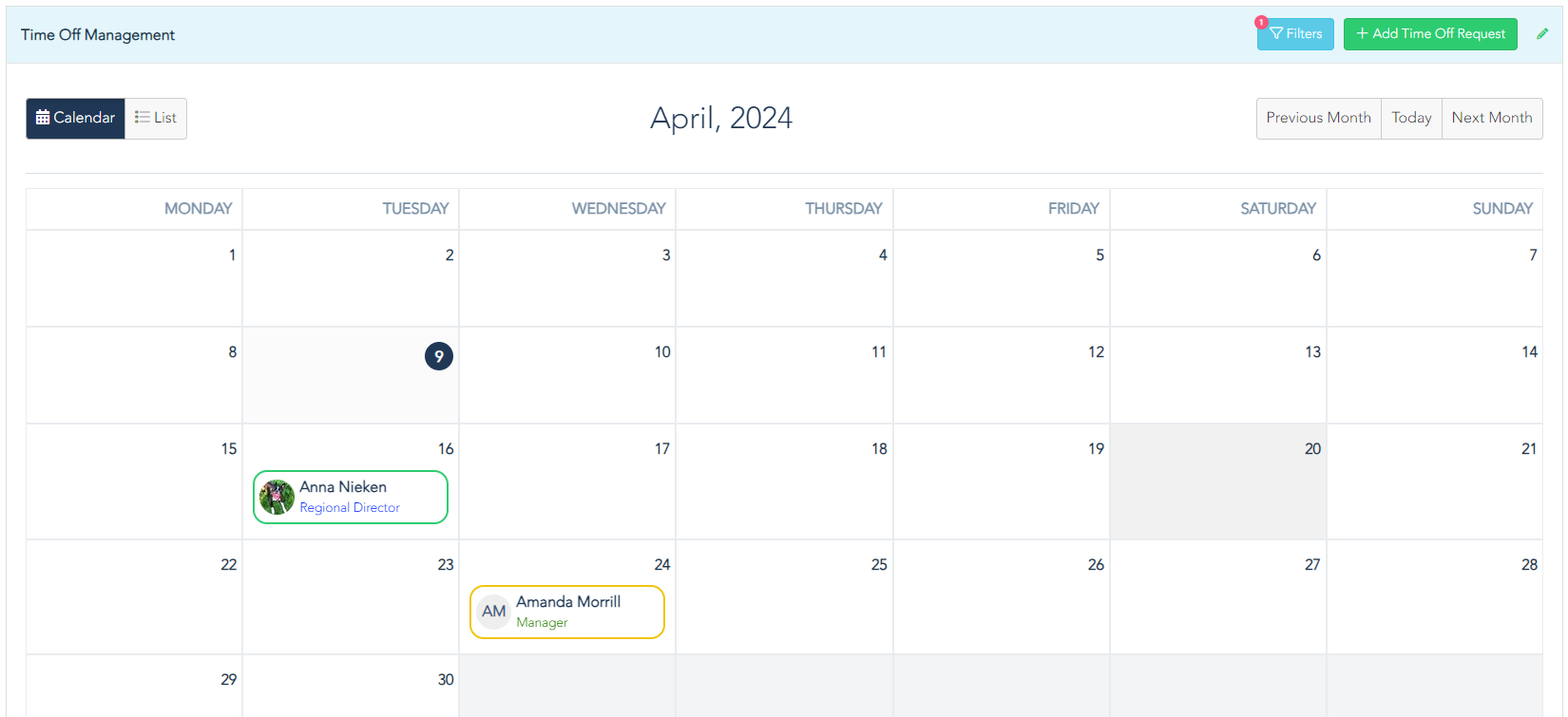Open Anna Nieken's time off entry
Screen dimensions: 1568x717
(351, 497)
